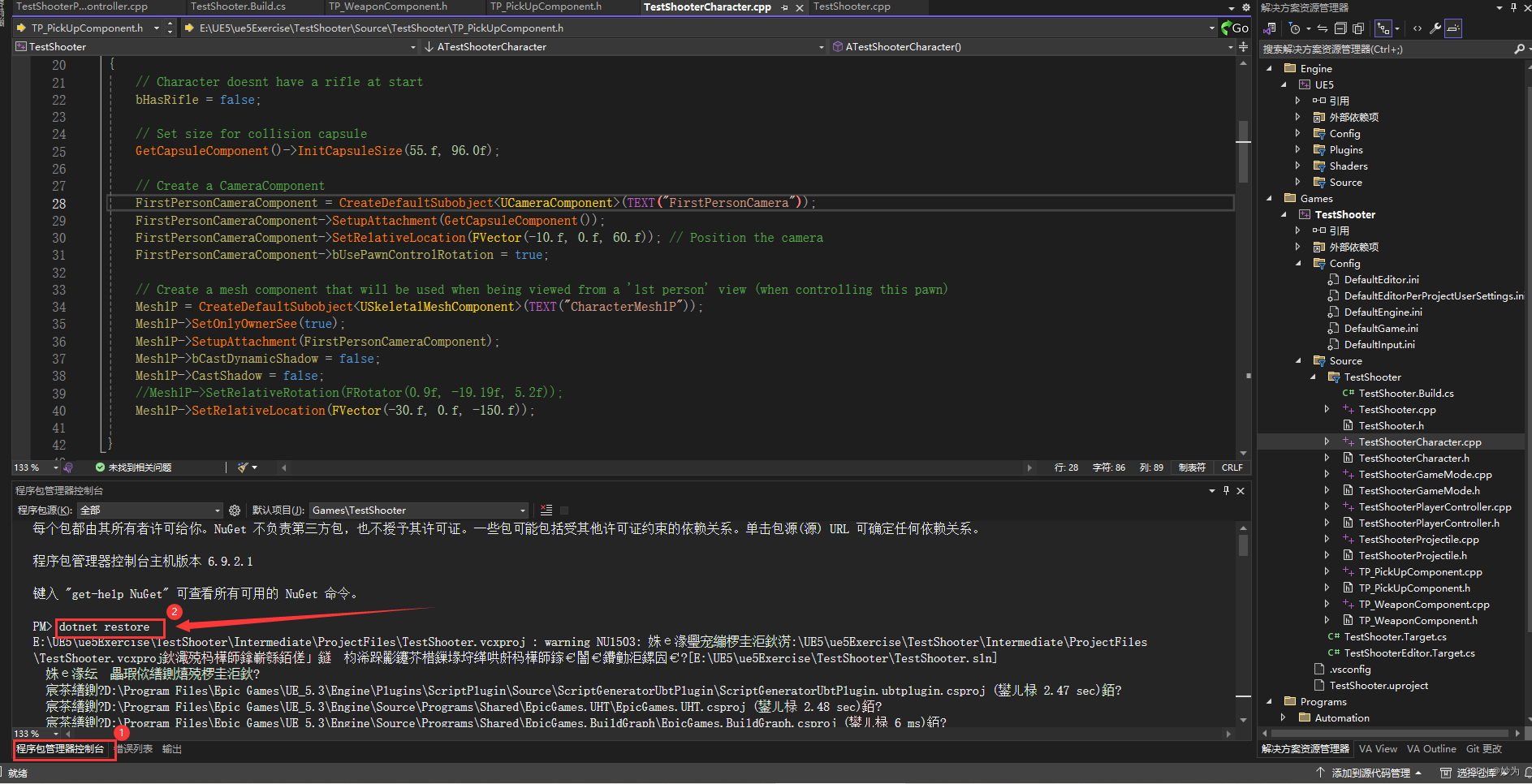Image resolution: width=1532 pixels, height=784 pixels.
Task: Switch Solution Explorer views icon
Action: click(1271, 28)
